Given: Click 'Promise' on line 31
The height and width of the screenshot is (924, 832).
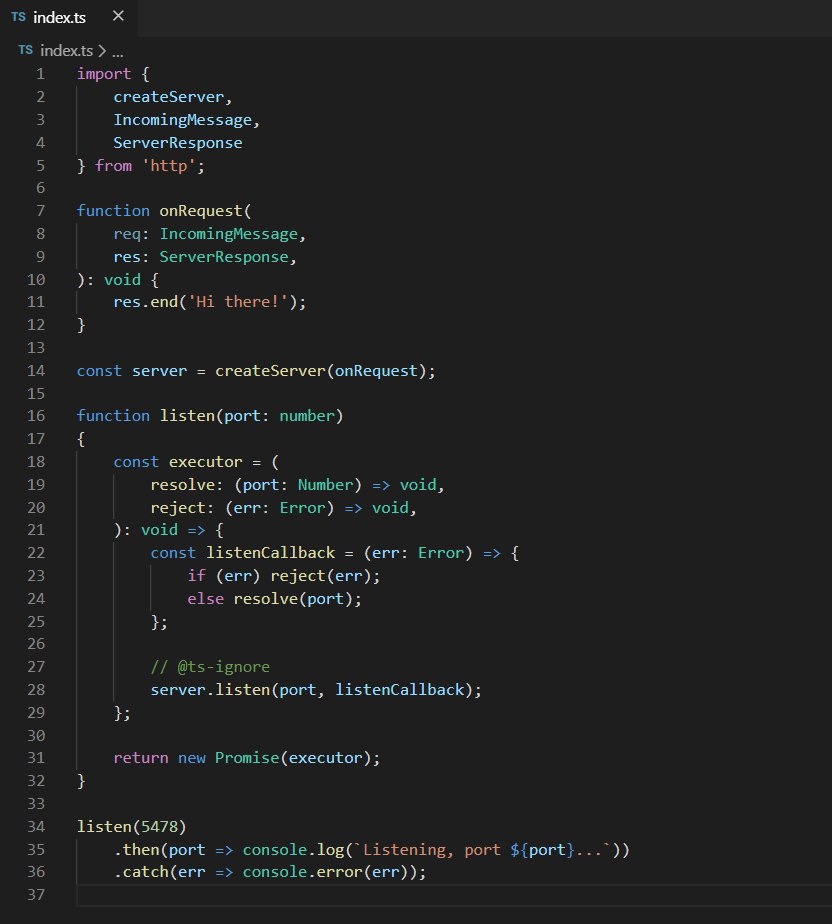Looking at the screenshot, I should coord(247,758).
